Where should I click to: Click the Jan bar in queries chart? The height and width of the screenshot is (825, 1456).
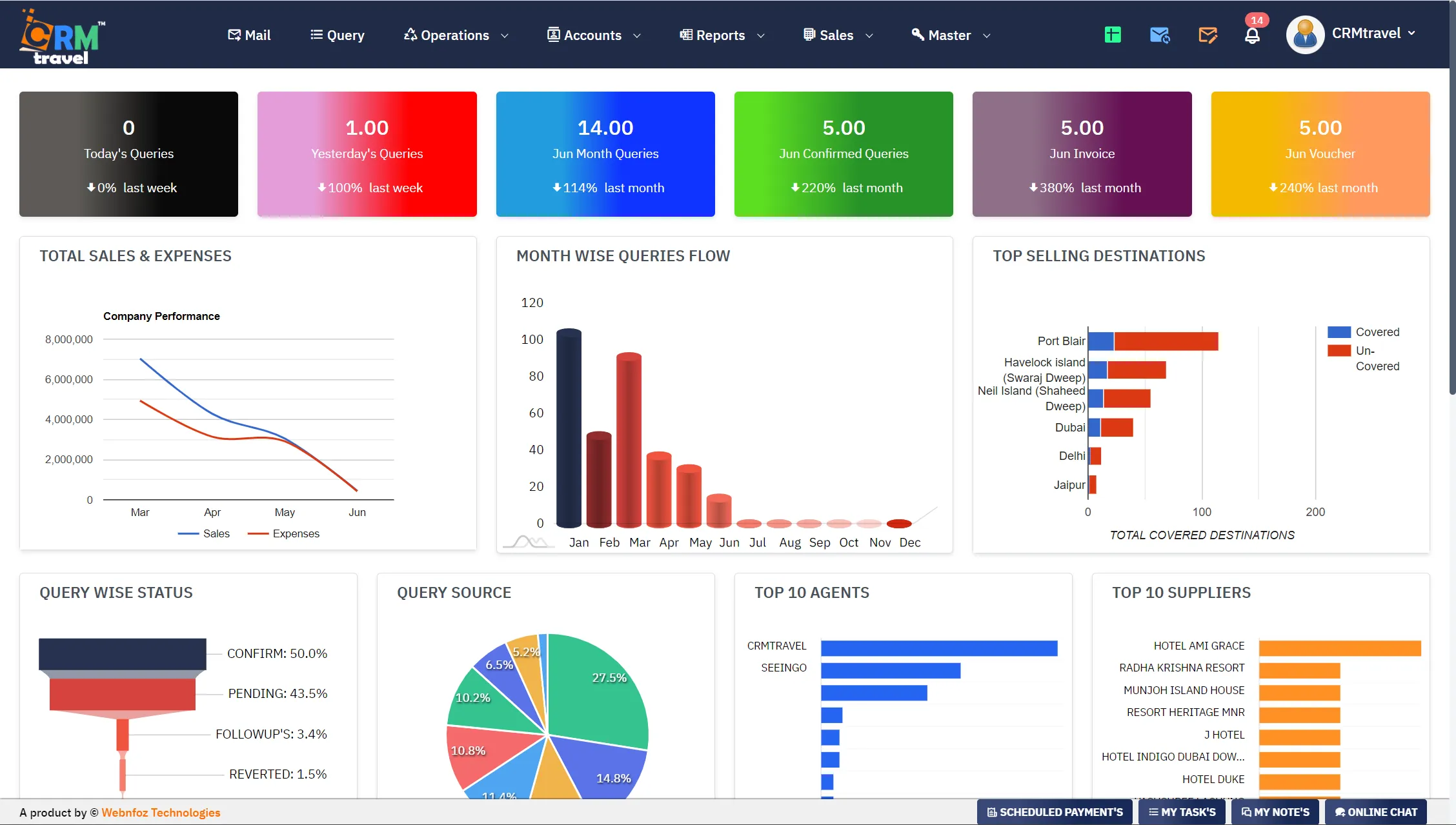click(569, 428)
